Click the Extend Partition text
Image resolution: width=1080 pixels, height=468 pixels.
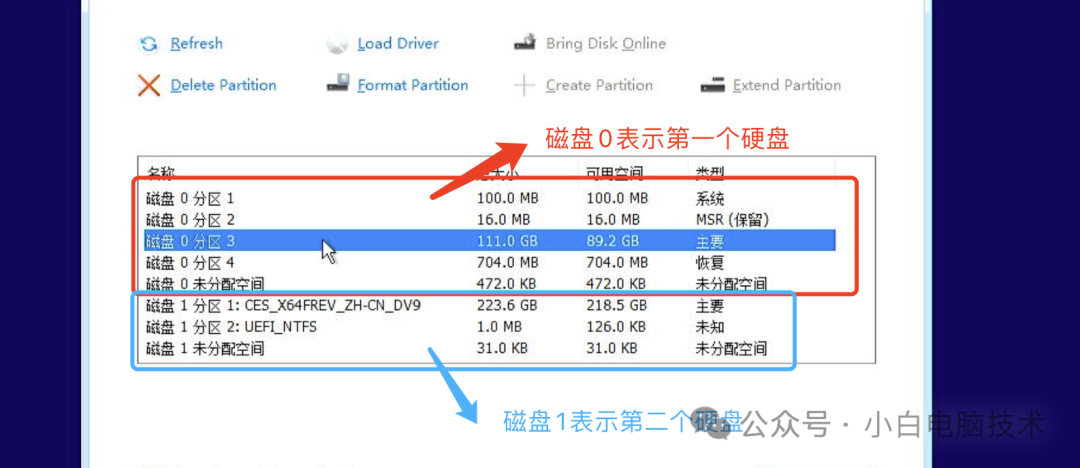pyautogui.click(x=787, y=85)
